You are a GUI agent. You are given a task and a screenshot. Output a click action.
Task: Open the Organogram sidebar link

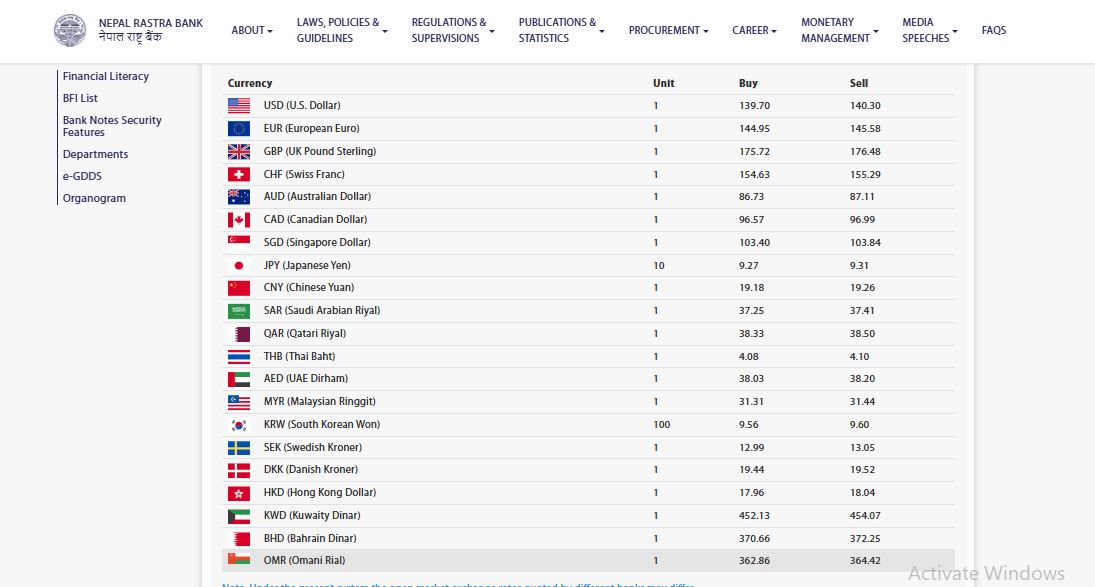tap(94, 198)
